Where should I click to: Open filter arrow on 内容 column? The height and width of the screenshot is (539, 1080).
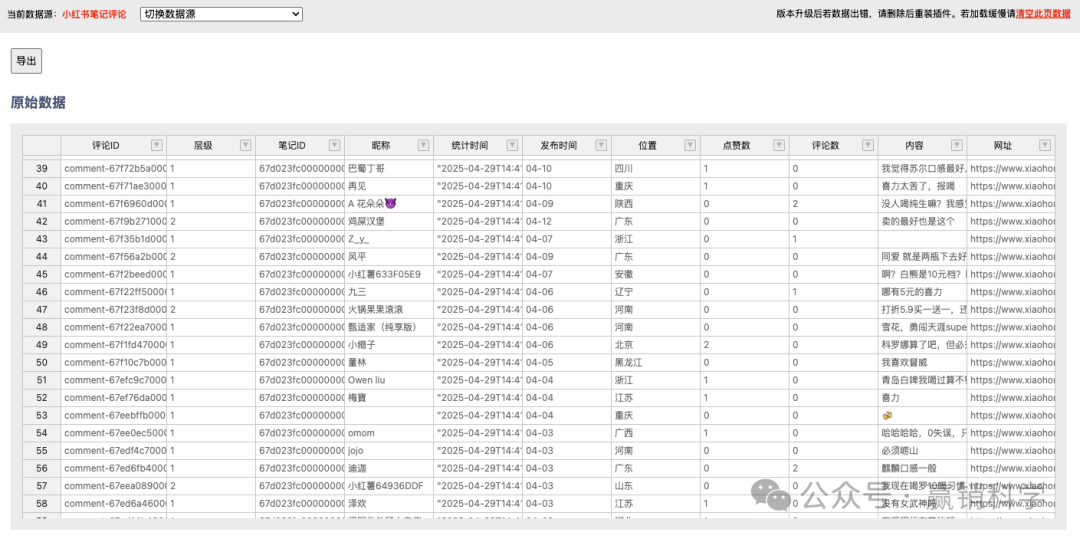(956, 145)
